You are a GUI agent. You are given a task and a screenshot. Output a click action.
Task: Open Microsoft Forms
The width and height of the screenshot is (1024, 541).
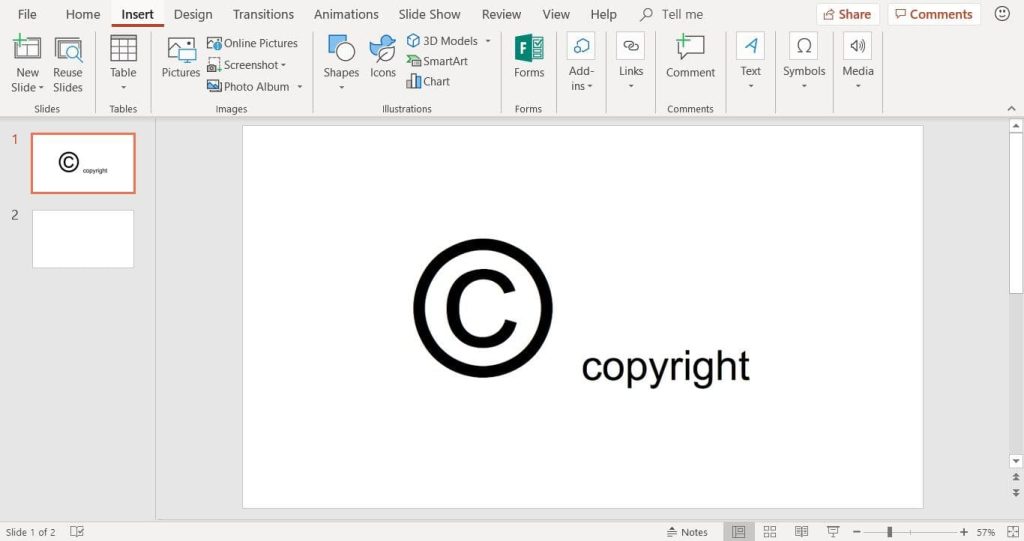click(x=529, y=57)
